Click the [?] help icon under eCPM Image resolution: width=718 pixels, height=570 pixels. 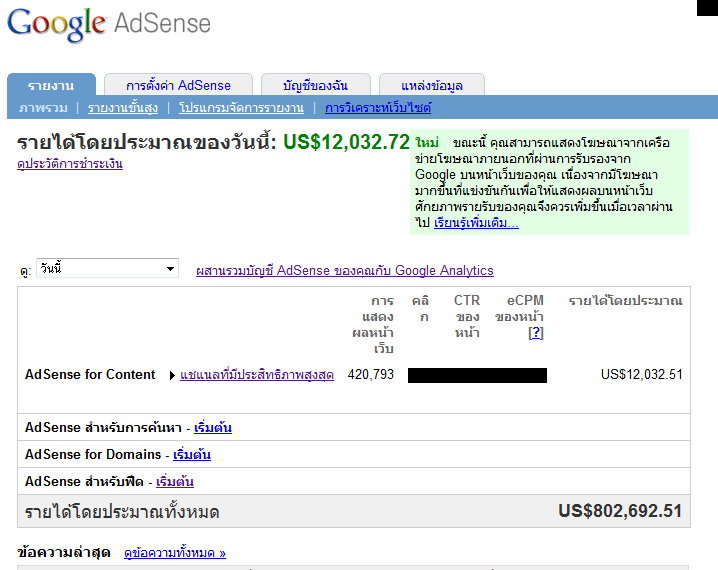click(x=535, y=333)
